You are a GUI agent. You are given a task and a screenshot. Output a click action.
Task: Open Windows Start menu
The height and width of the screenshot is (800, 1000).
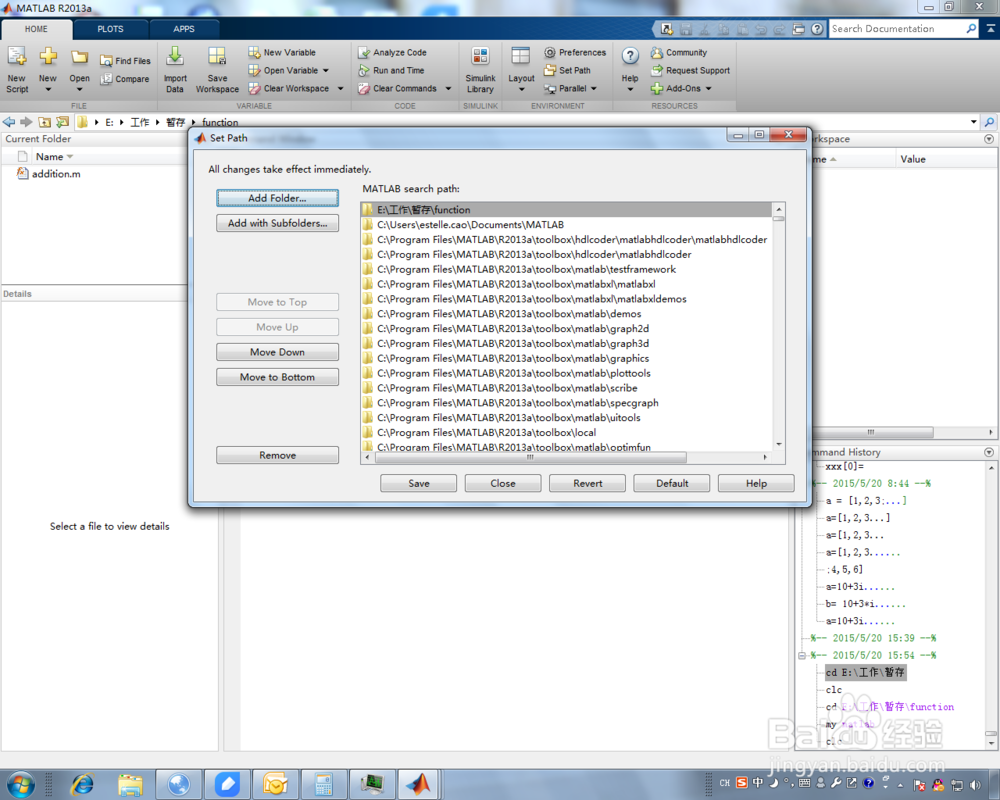tap(20, 784)
